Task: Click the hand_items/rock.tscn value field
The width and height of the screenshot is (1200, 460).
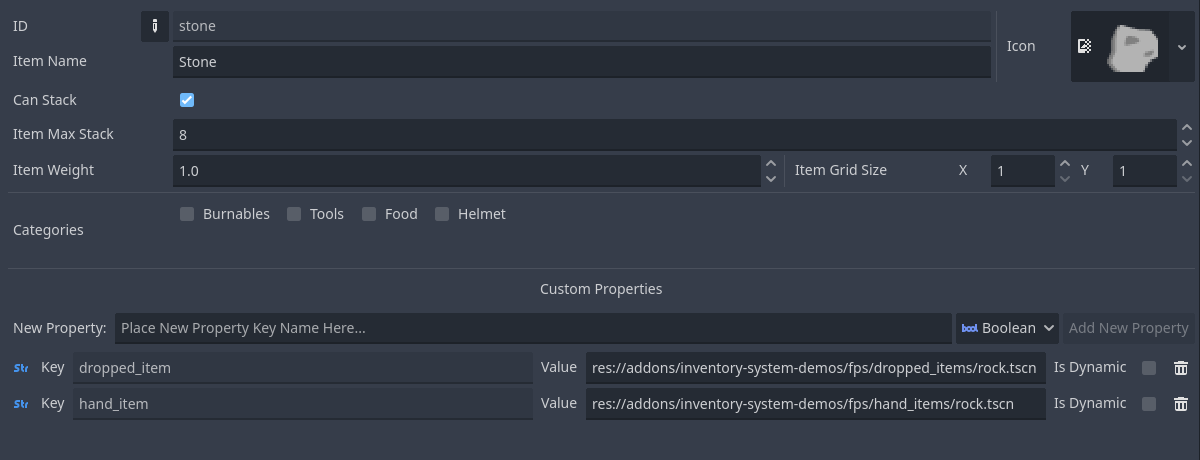Action: (816, 404)
